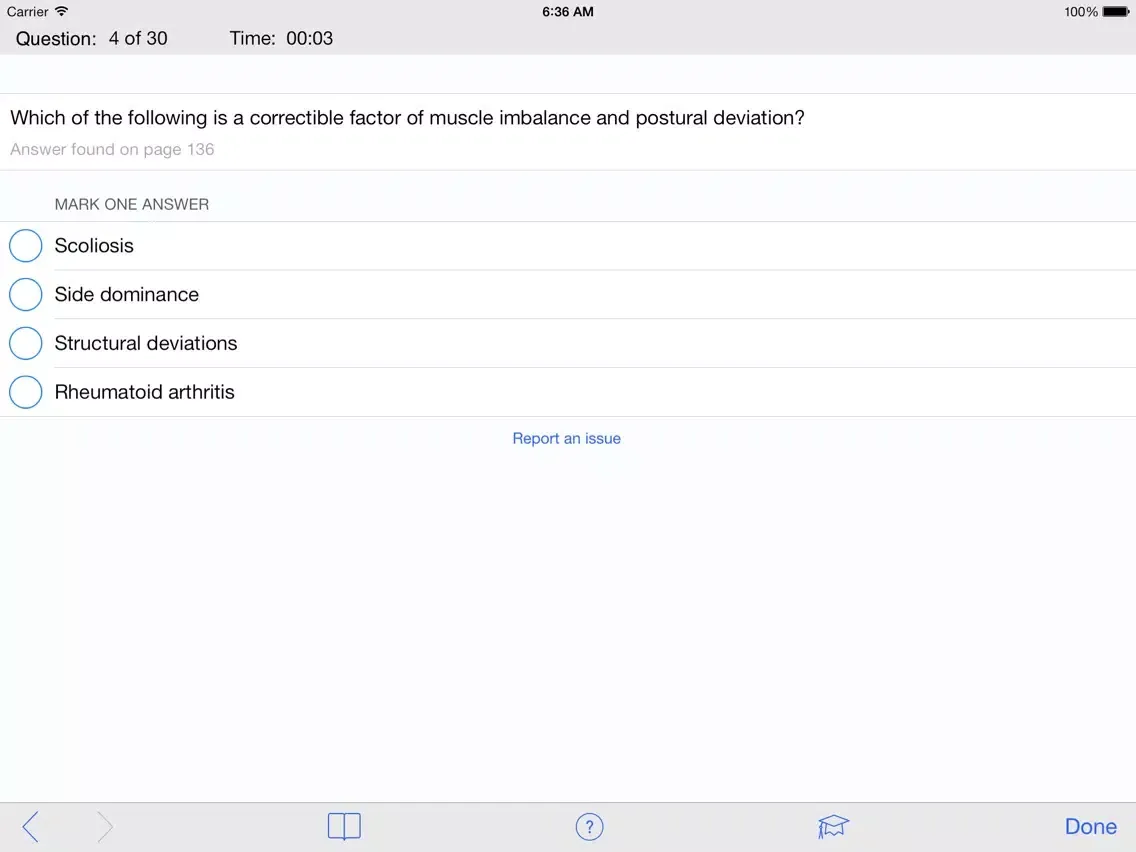Go back to the previous question arrow
This screenshot has height=852, width=1136.
click(x=30, y=826)
